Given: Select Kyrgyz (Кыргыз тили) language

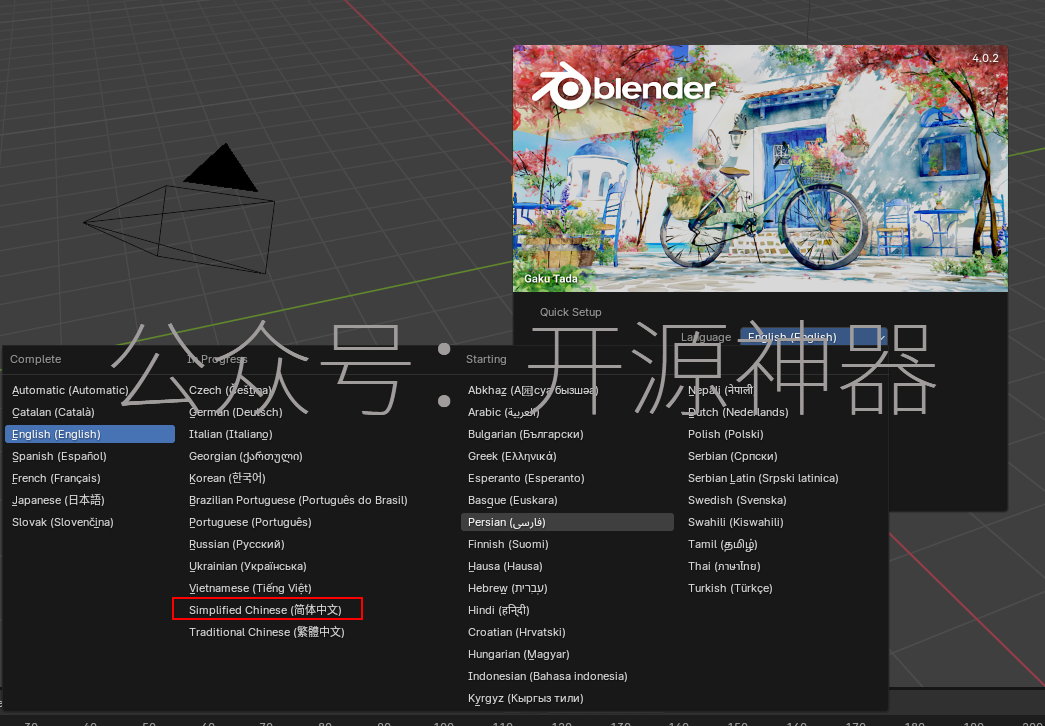Looking at the screenshot, I should coord(567,698).
